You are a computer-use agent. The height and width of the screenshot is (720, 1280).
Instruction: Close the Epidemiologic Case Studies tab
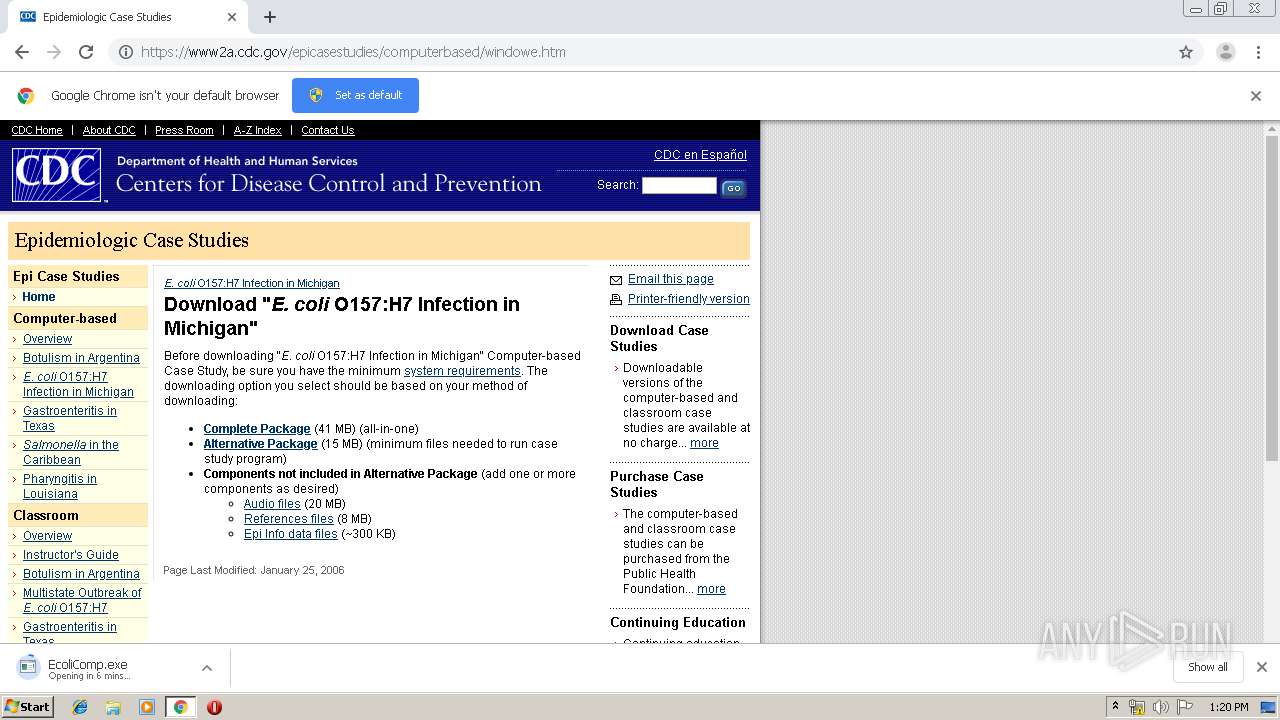(x=232, y=17)
